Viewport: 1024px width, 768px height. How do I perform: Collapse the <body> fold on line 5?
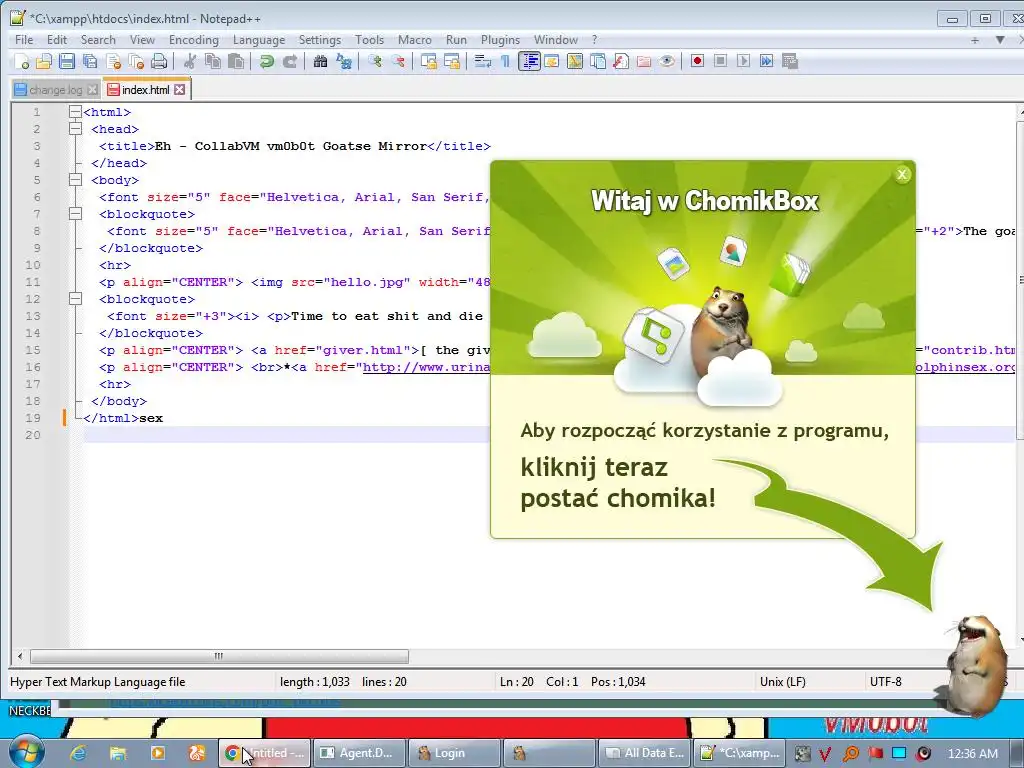click(x=75, y=180)
